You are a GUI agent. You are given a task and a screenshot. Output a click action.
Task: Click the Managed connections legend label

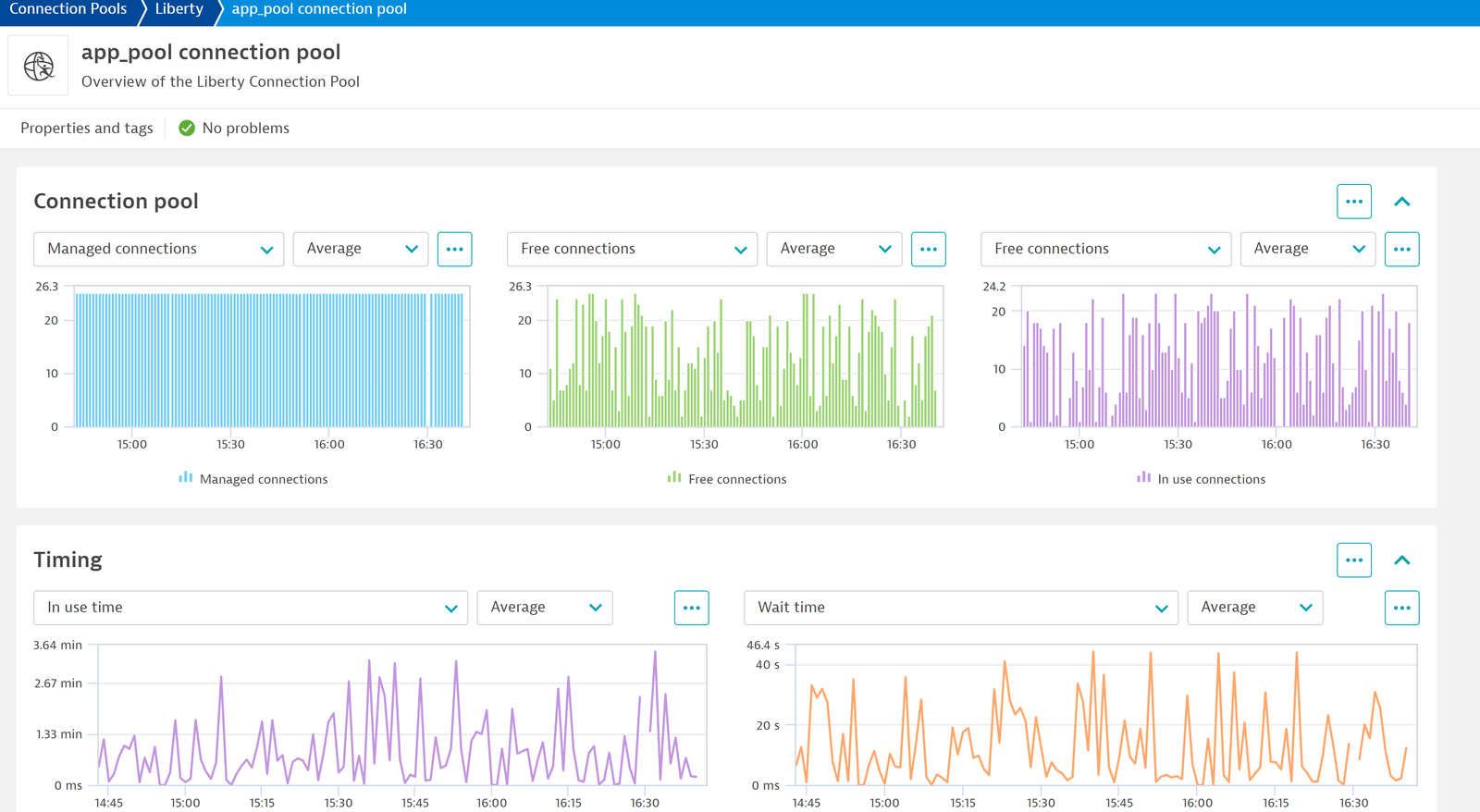coord(264,479)
